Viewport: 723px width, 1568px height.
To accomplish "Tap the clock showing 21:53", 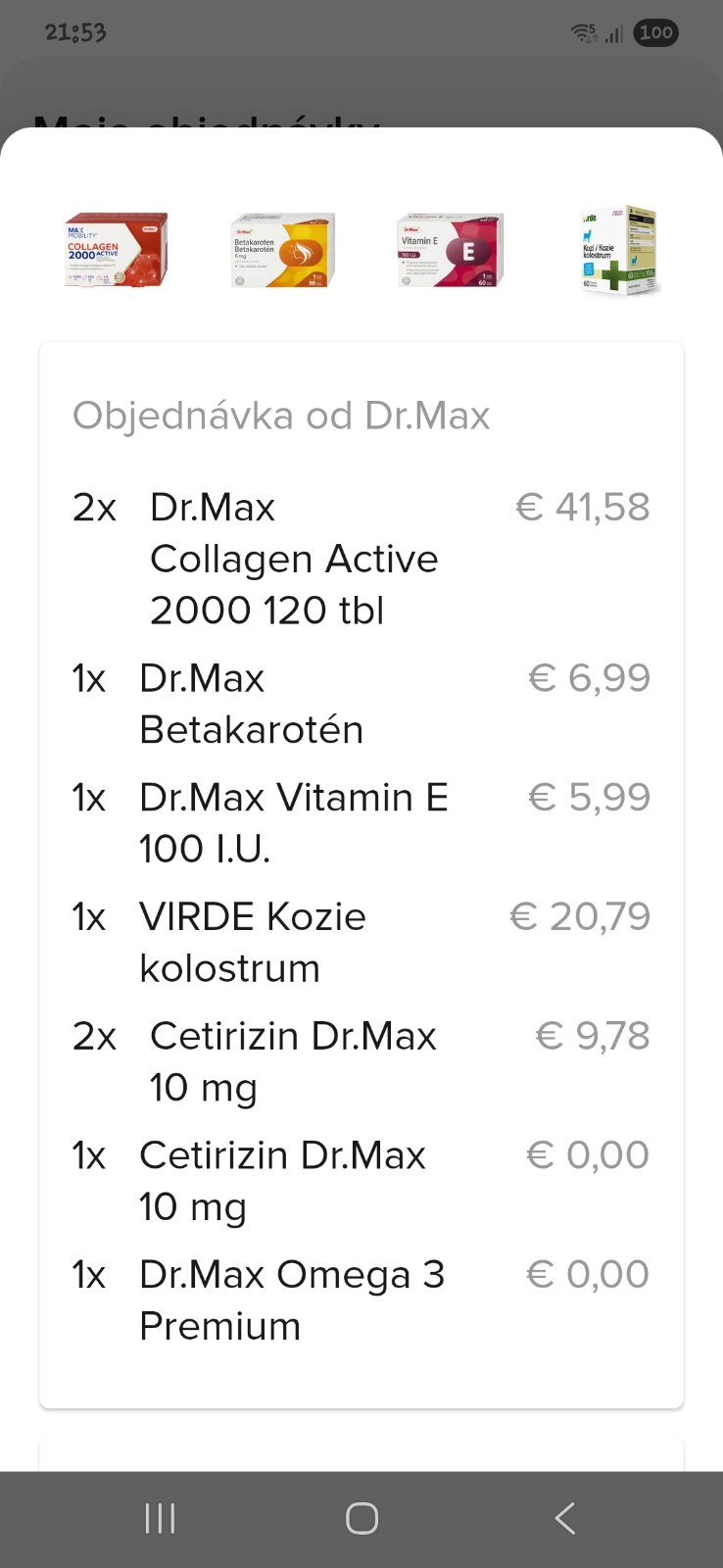I will pyautogui.click(x=75, y=32).
